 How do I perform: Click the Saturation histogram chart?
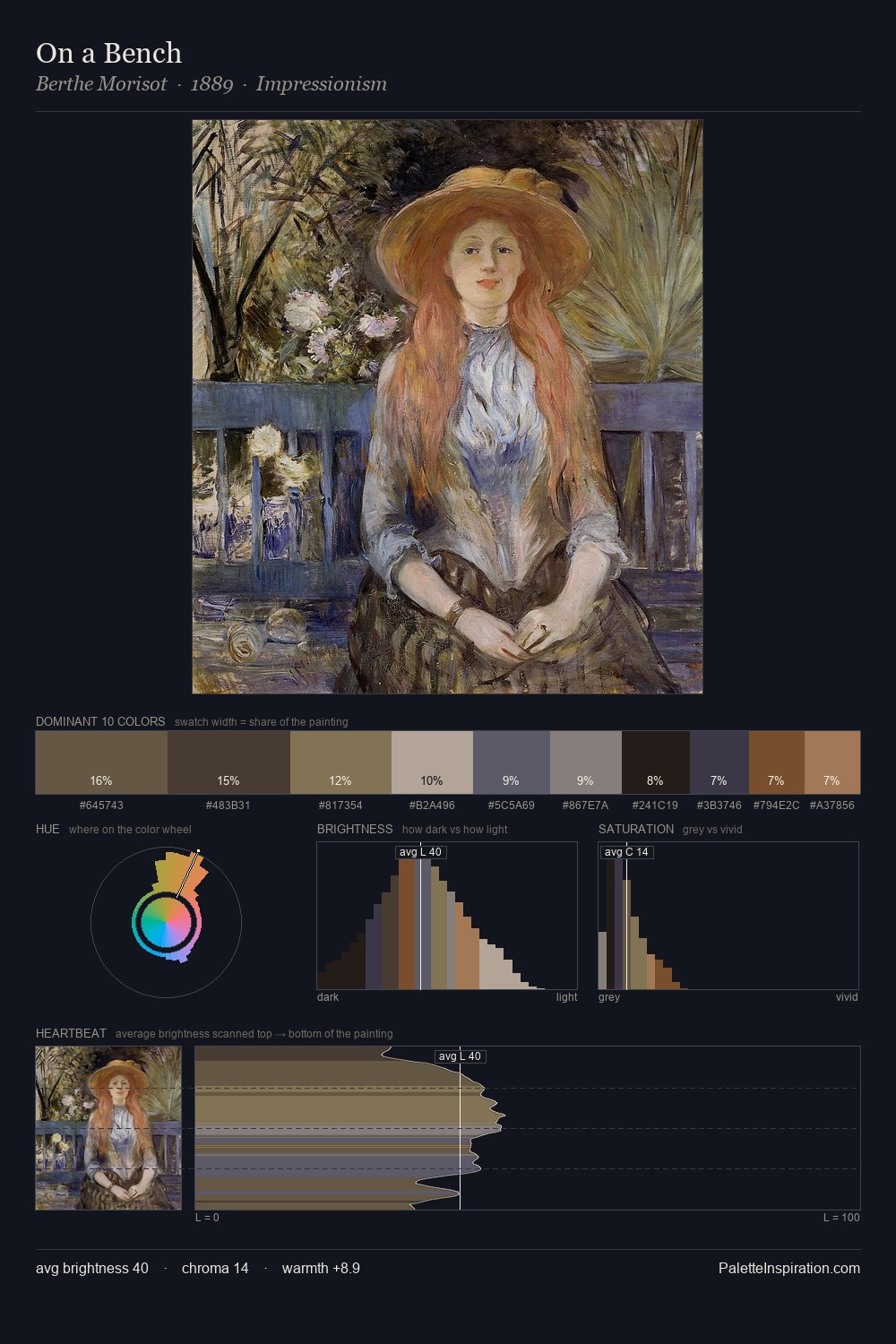tap(728, 916)
